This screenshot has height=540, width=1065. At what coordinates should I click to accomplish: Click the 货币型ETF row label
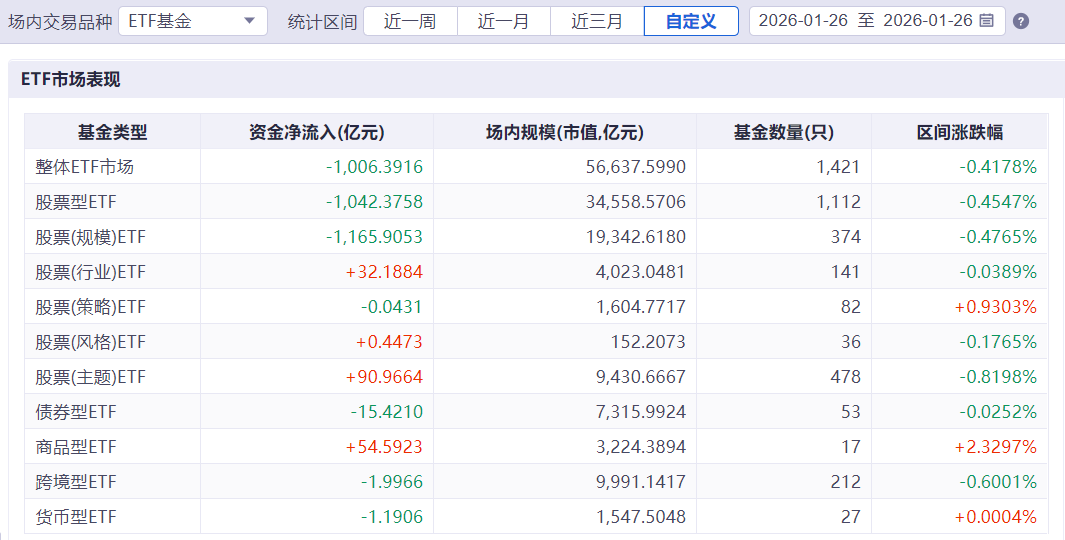point(75,517)
